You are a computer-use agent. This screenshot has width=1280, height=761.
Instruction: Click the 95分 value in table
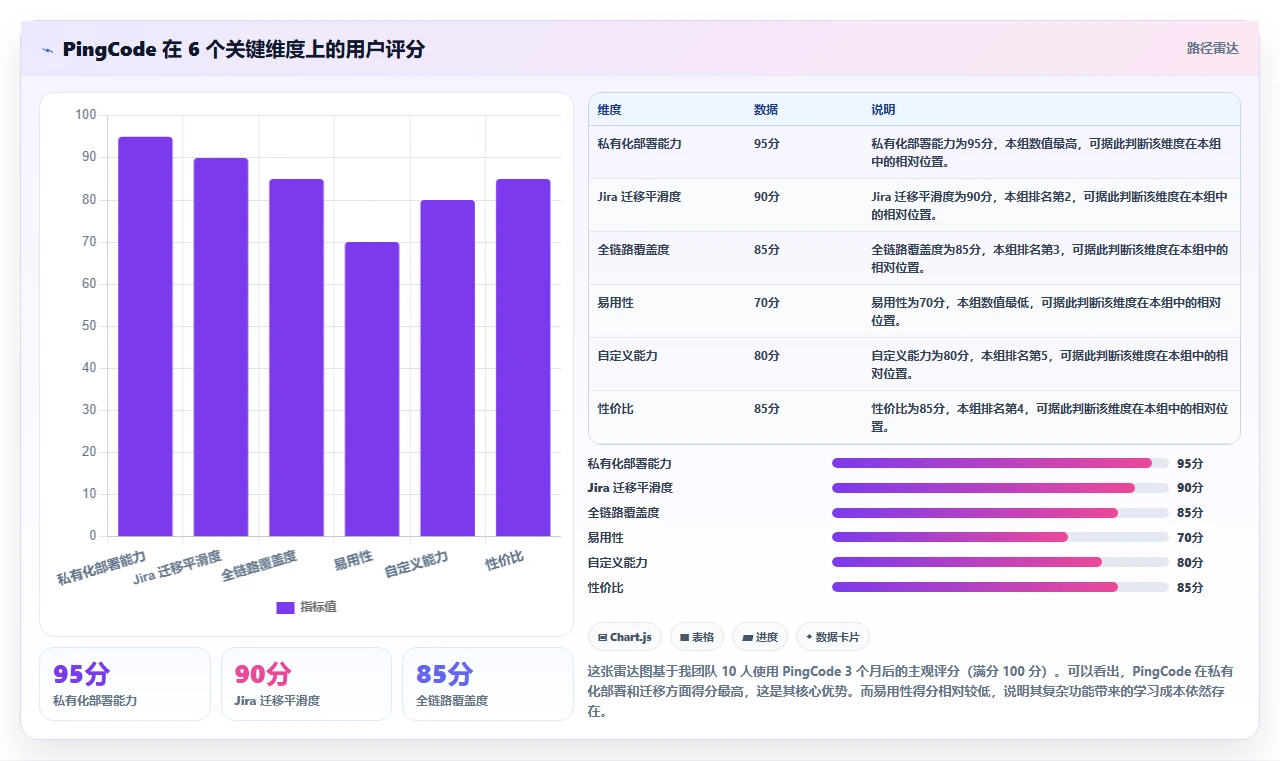pyautogui.click(x=767, y=144)
